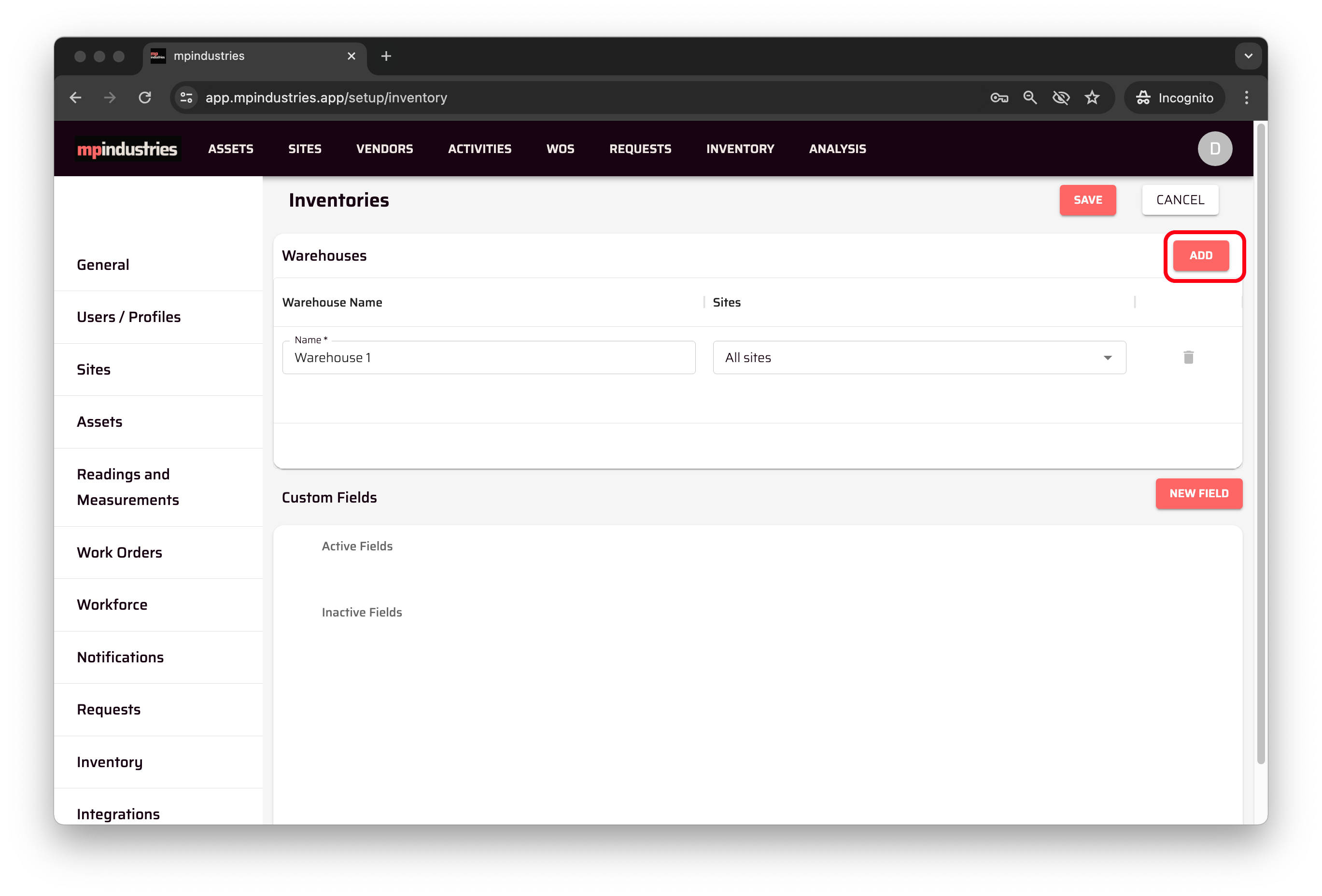Viewport: 1322px width, 896px height.
Task: Click the password key icon in the address bar
Action: coord(999,98)
